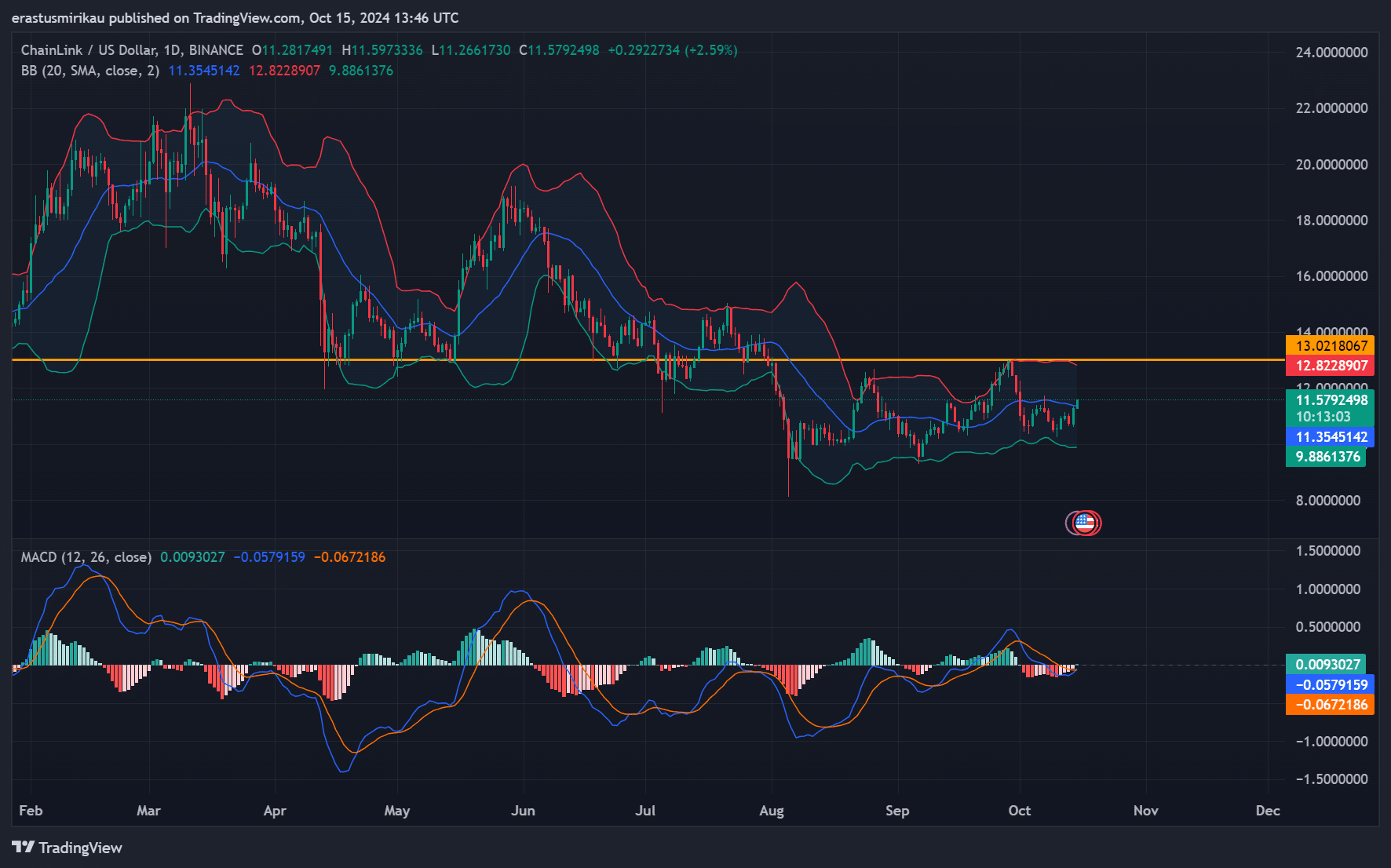The width and height of the screenshot is (1391, 868).
Task: Click the Apr label on the time axis
Action: click(275, 811)
